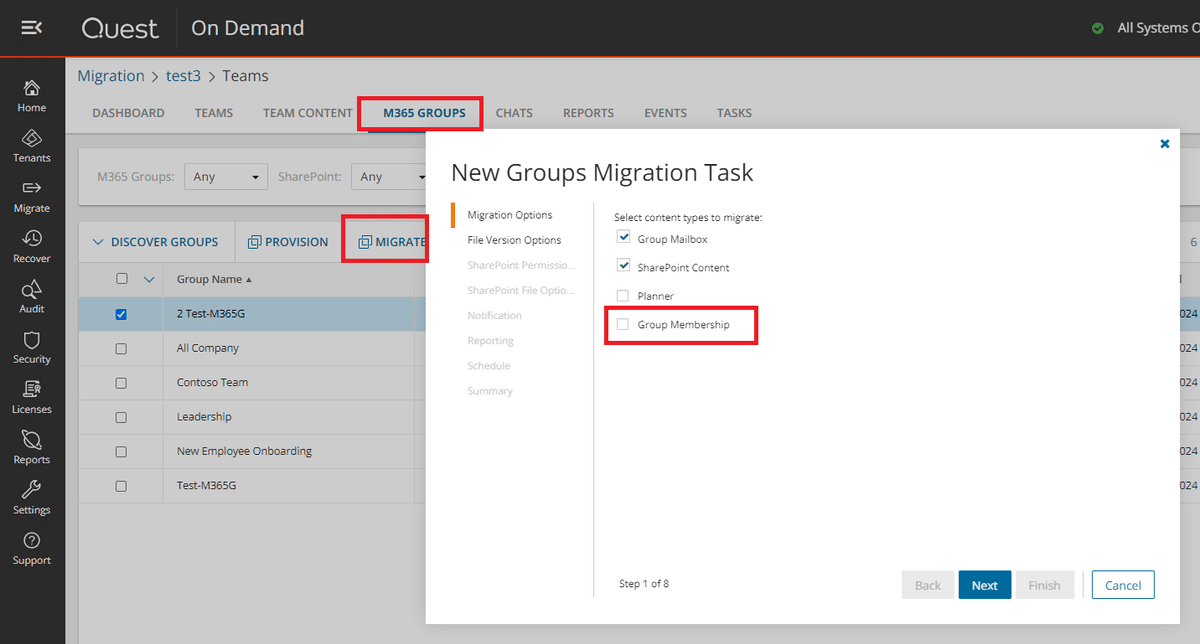Screen dimensions: 1200x644
Task: Follow the test3 breadcrumb link
Action: [183, 75]
